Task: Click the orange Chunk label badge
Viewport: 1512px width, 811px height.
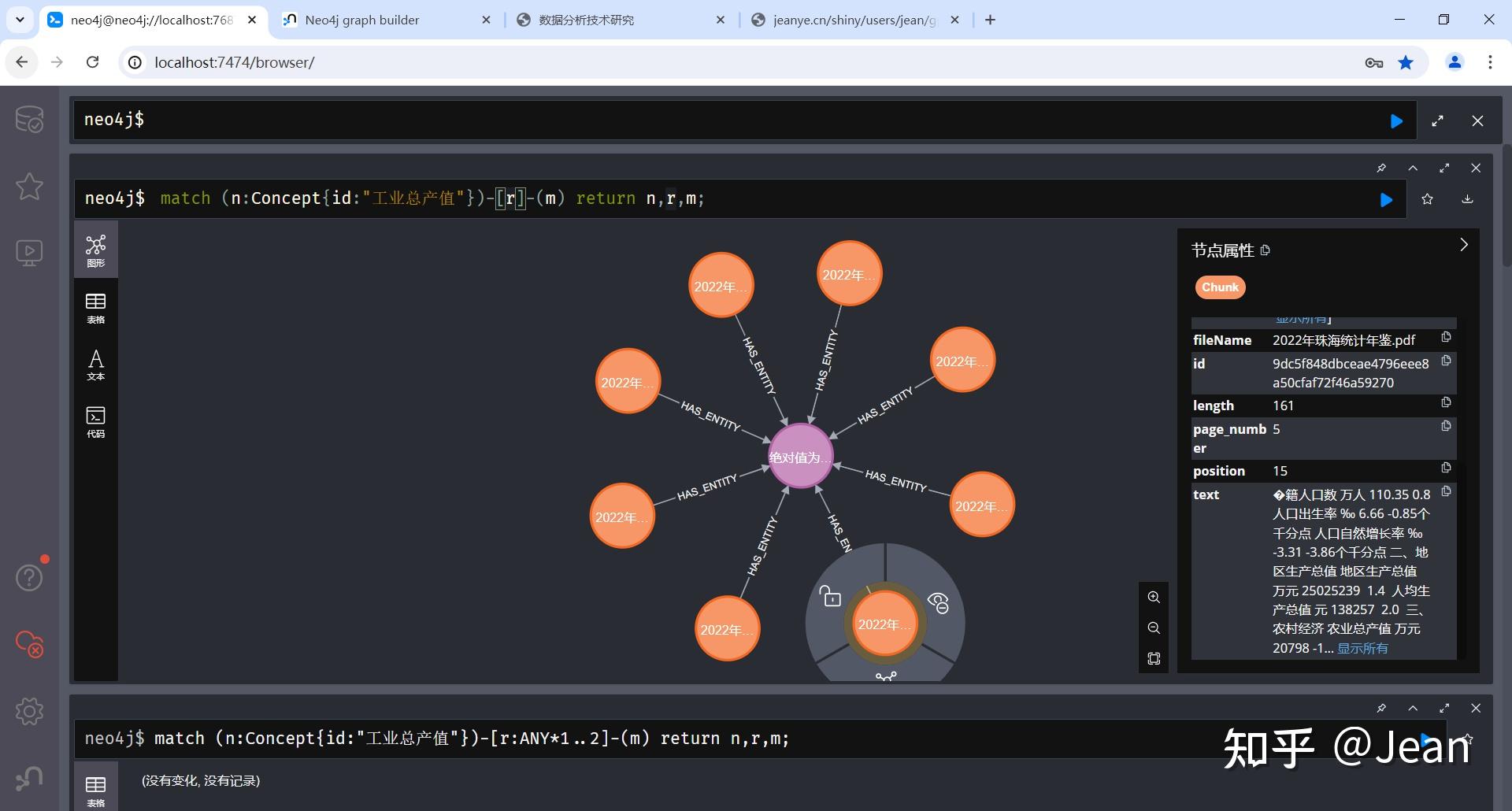Action: 1219,287
